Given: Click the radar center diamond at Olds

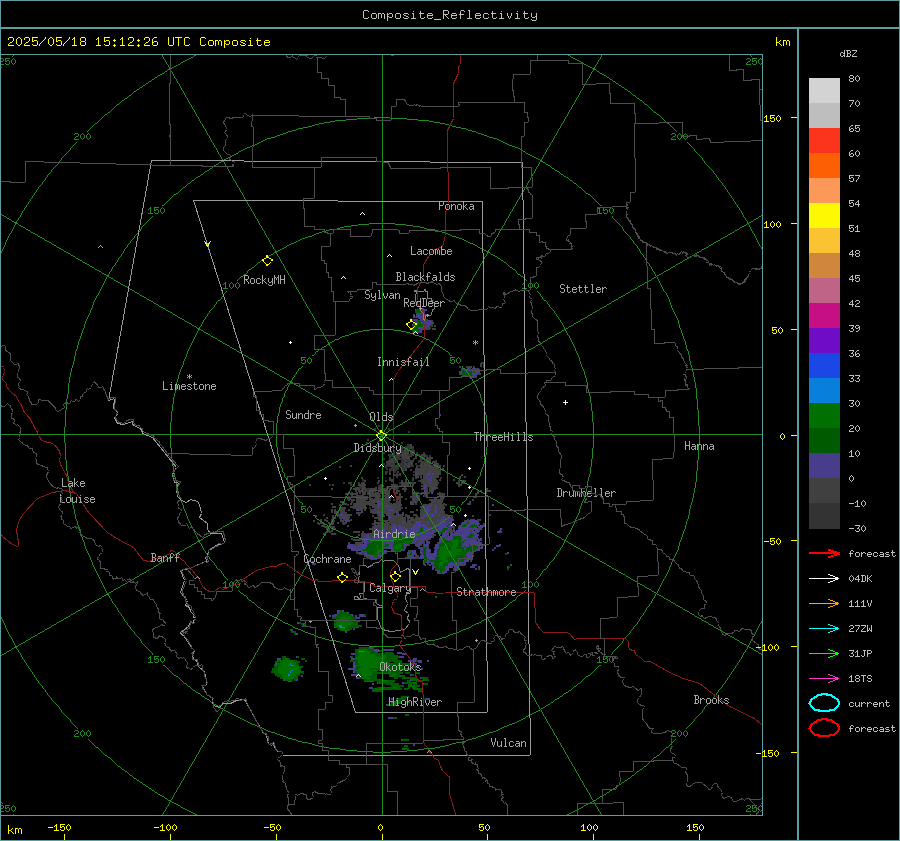Looking at the screenshot, I should 381,436.
